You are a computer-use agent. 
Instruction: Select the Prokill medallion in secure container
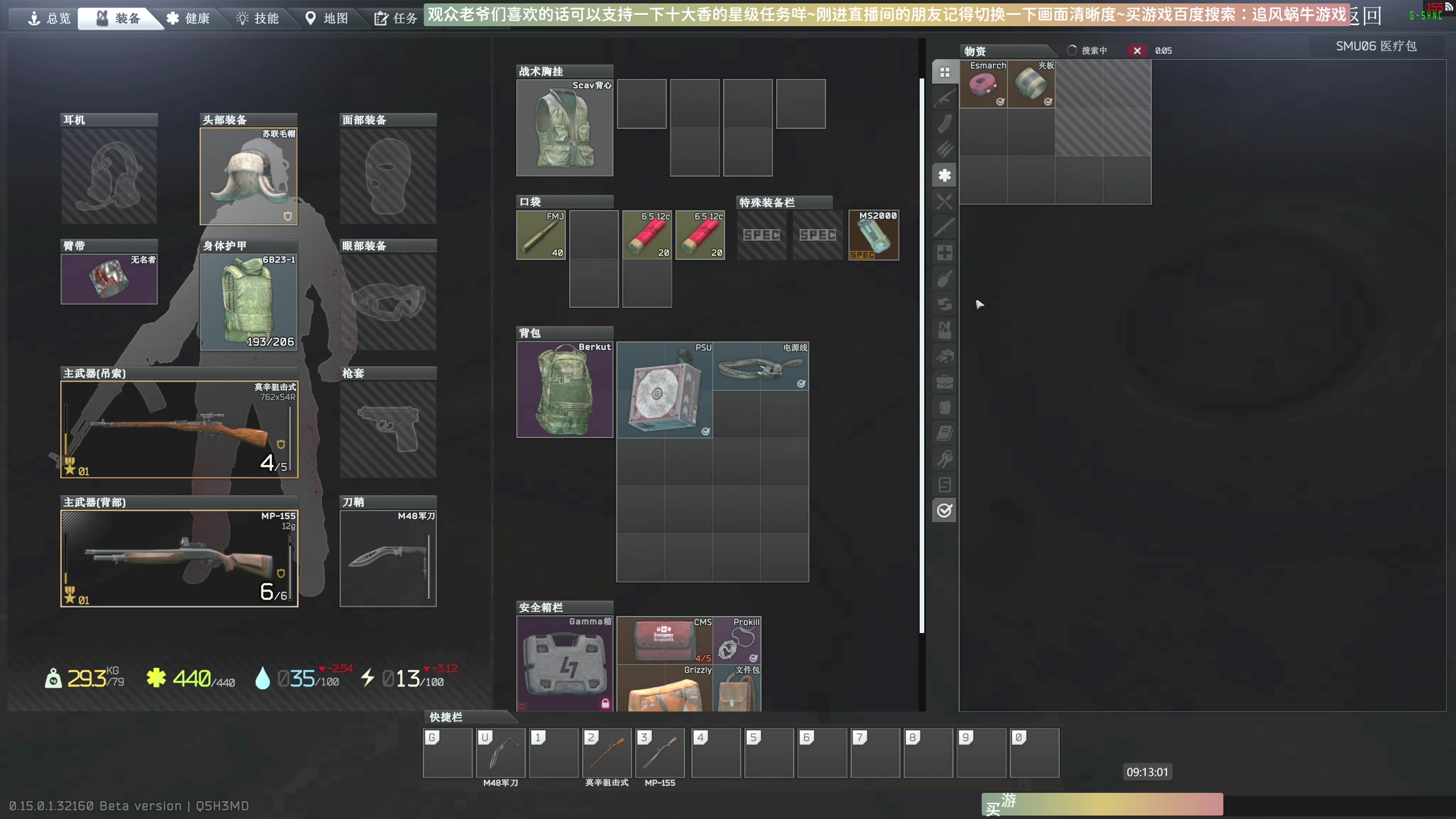tap(737, 640)
